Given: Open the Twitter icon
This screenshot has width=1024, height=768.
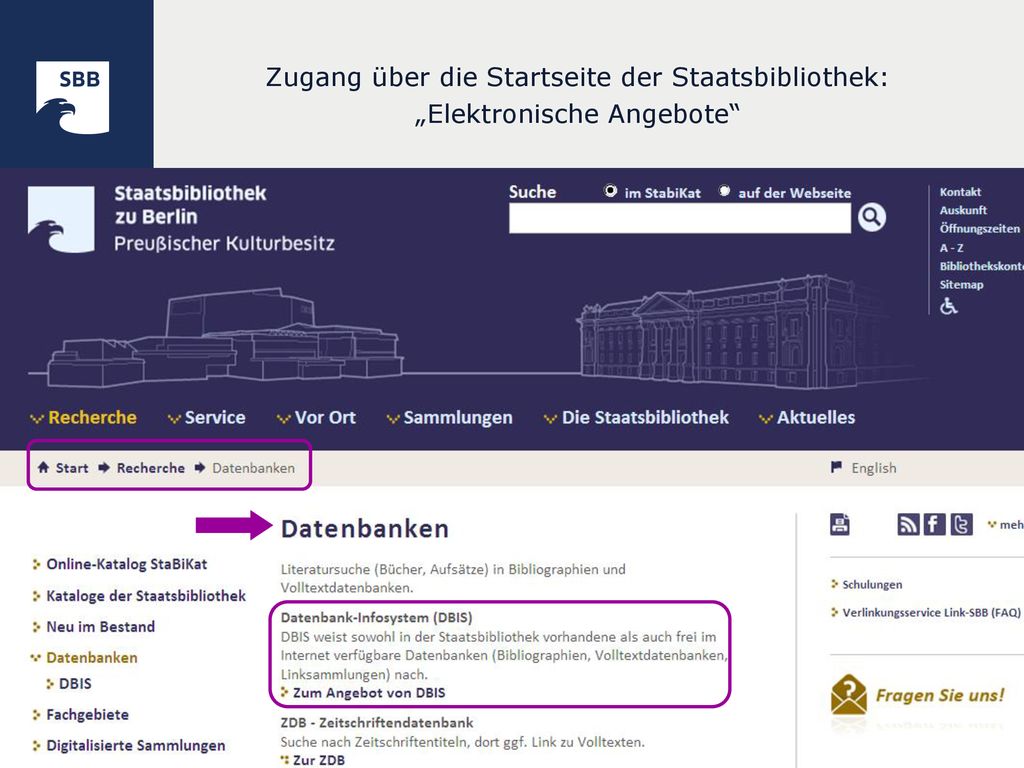Looking at the screenshot, I should click(x=961, y=524).
